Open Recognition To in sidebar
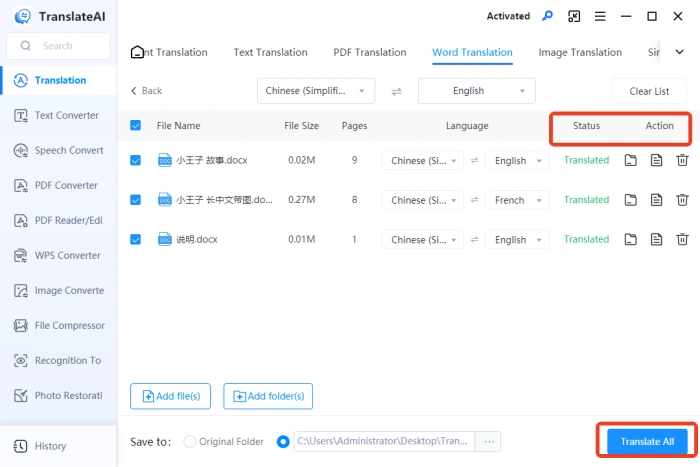The height and width of the screenshot is (467, 700). [x=58, y=360]
